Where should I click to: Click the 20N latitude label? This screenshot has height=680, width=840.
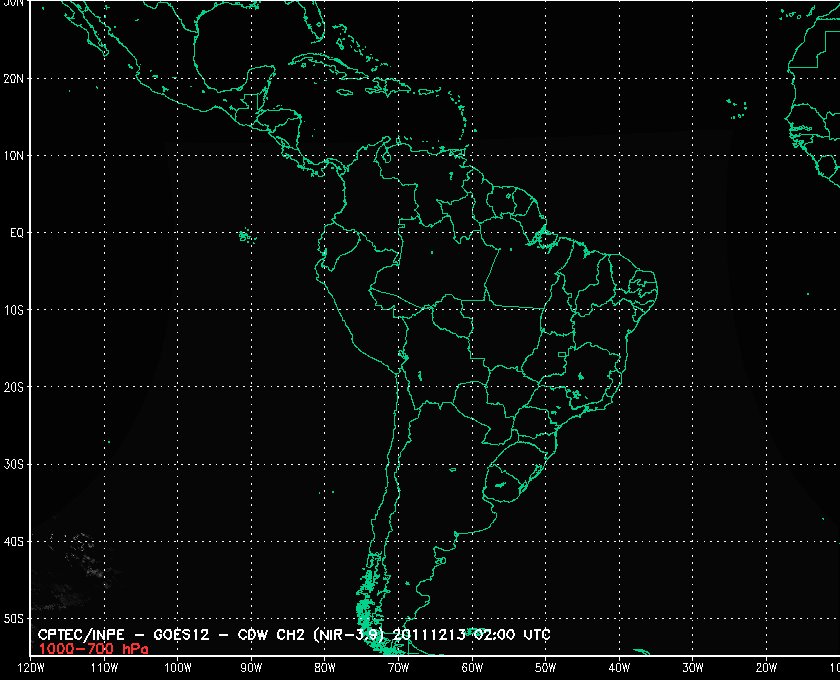pyautogui.click(x=14, y=79)
